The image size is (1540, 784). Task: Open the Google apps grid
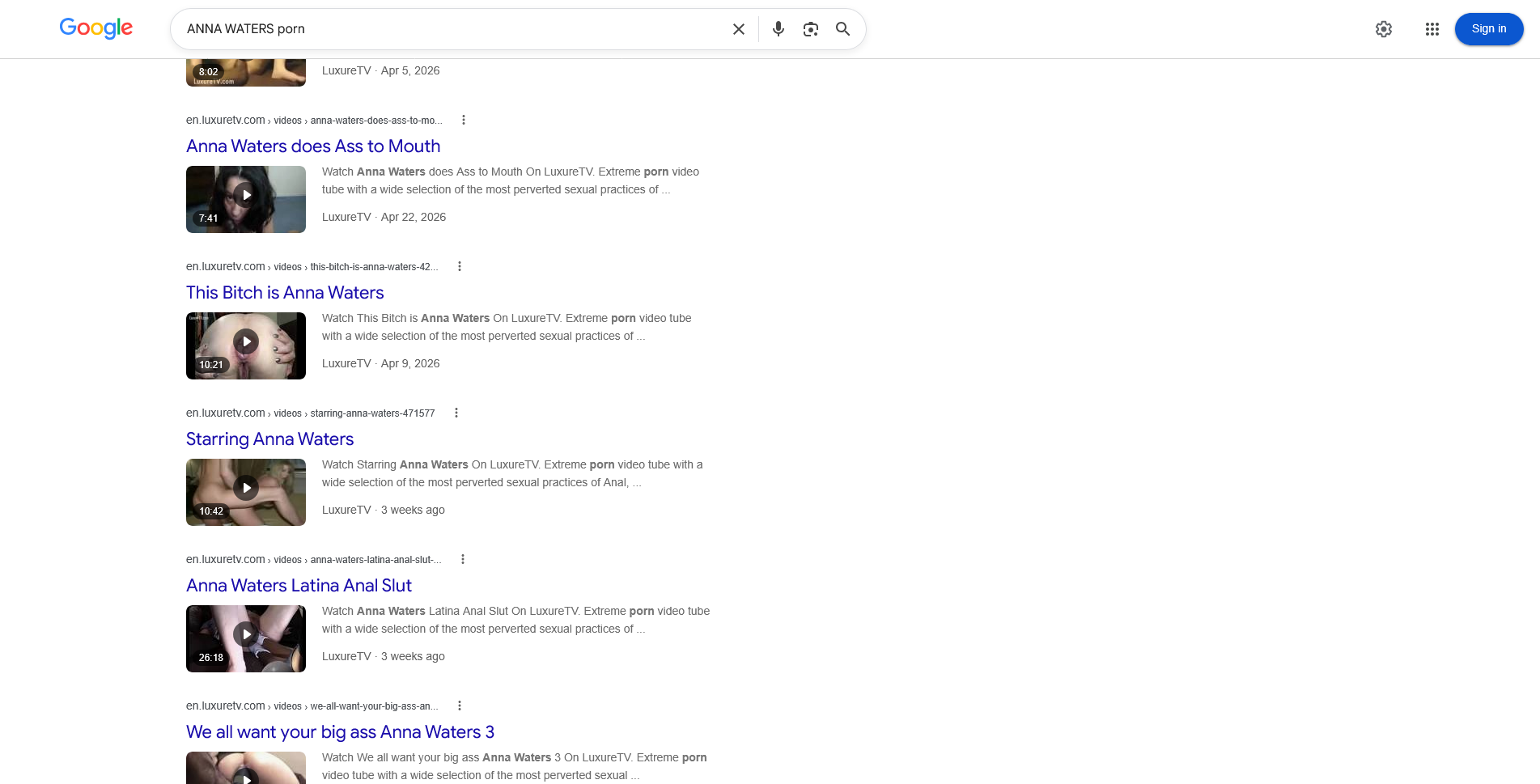(x=1432, y=29)
